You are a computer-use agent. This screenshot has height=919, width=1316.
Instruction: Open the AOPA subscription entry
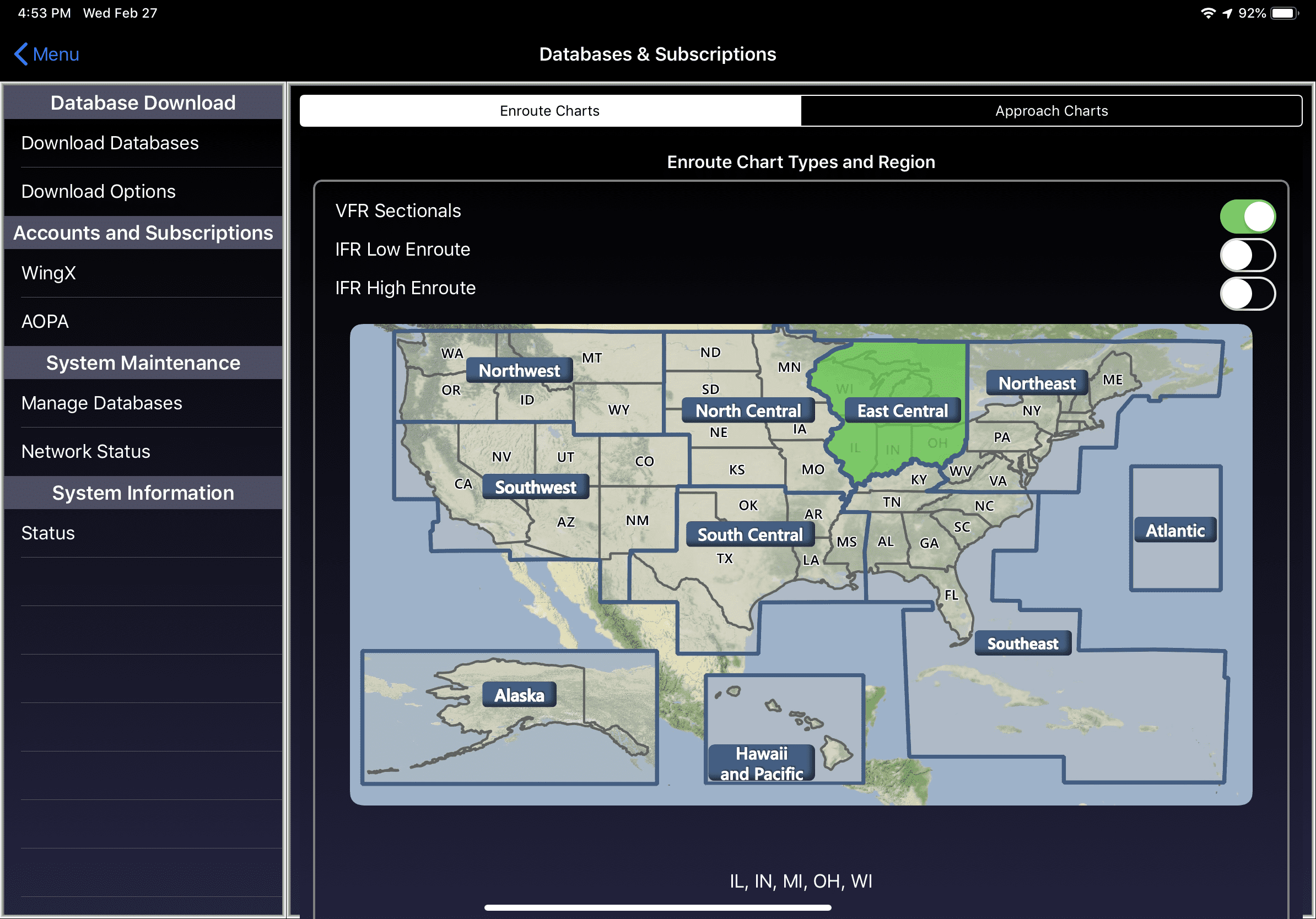(x=45, y=321)
